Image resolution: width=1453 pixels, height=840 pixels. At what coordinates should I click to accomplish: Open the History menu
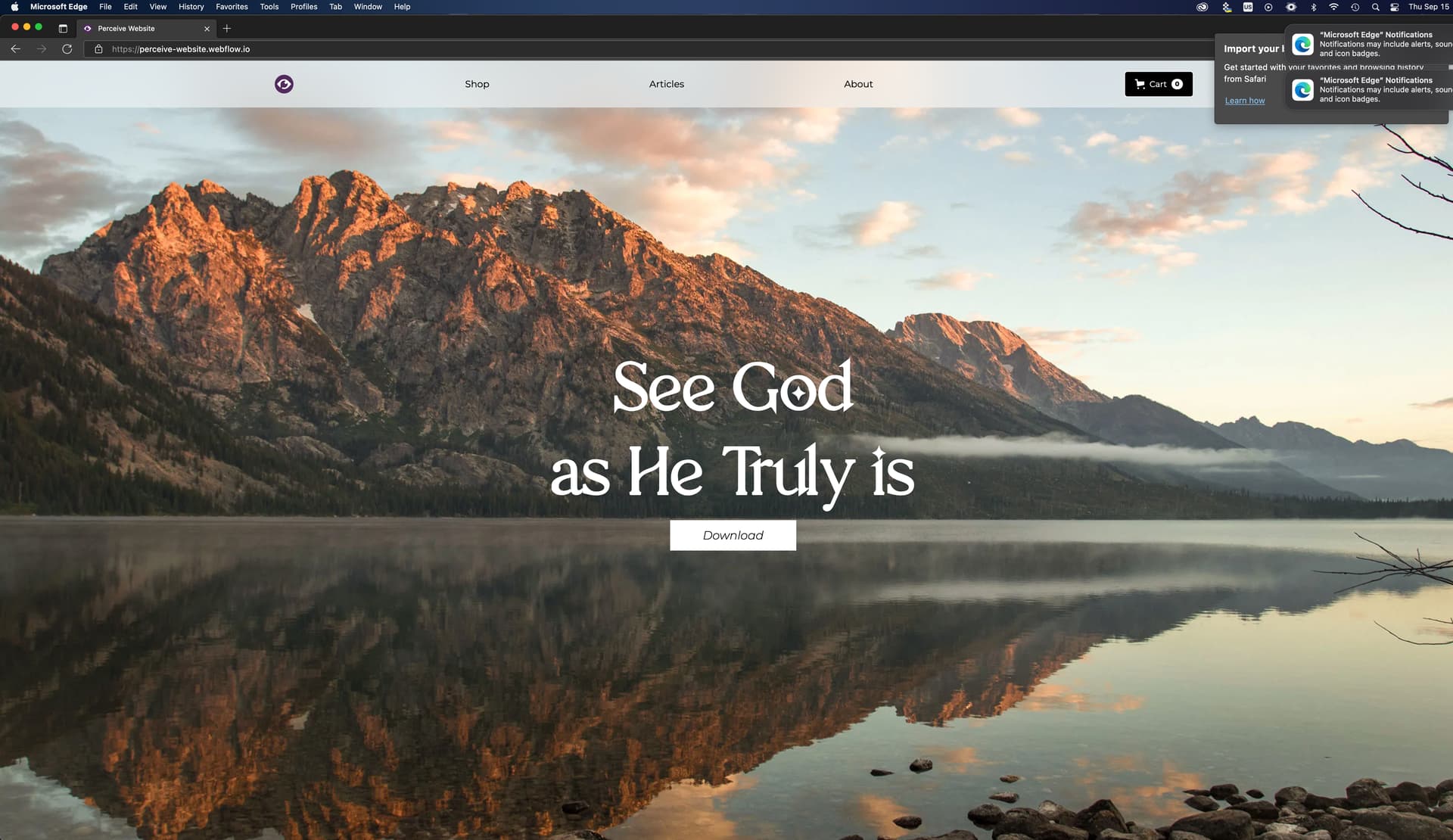pos(191,7)
